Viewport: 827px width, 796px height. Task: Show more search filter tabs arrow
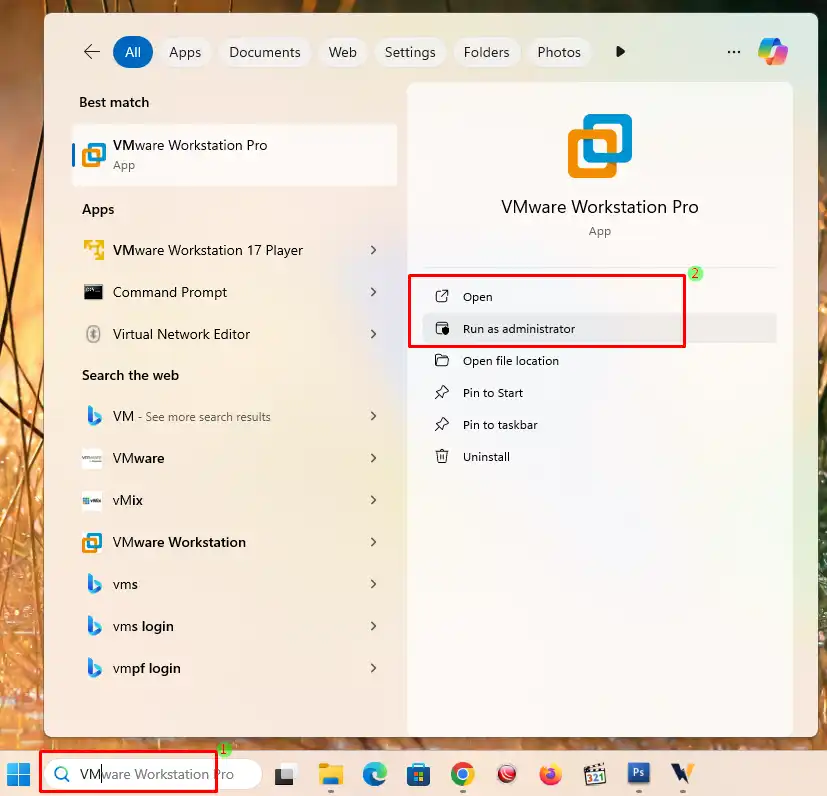[620, 52]
